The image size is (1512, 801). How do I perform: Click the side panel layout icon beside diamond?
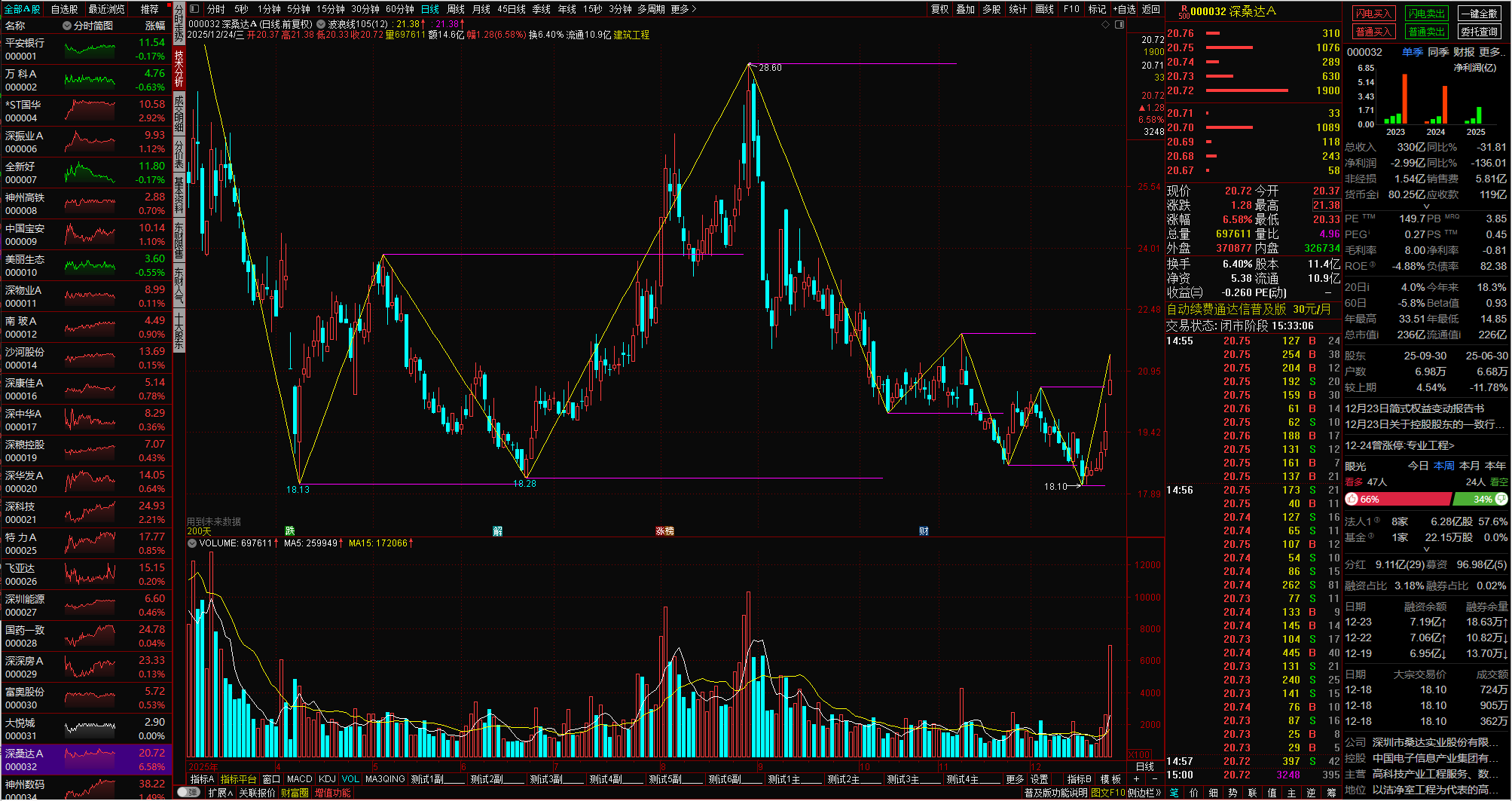[x=1119, y=24]
